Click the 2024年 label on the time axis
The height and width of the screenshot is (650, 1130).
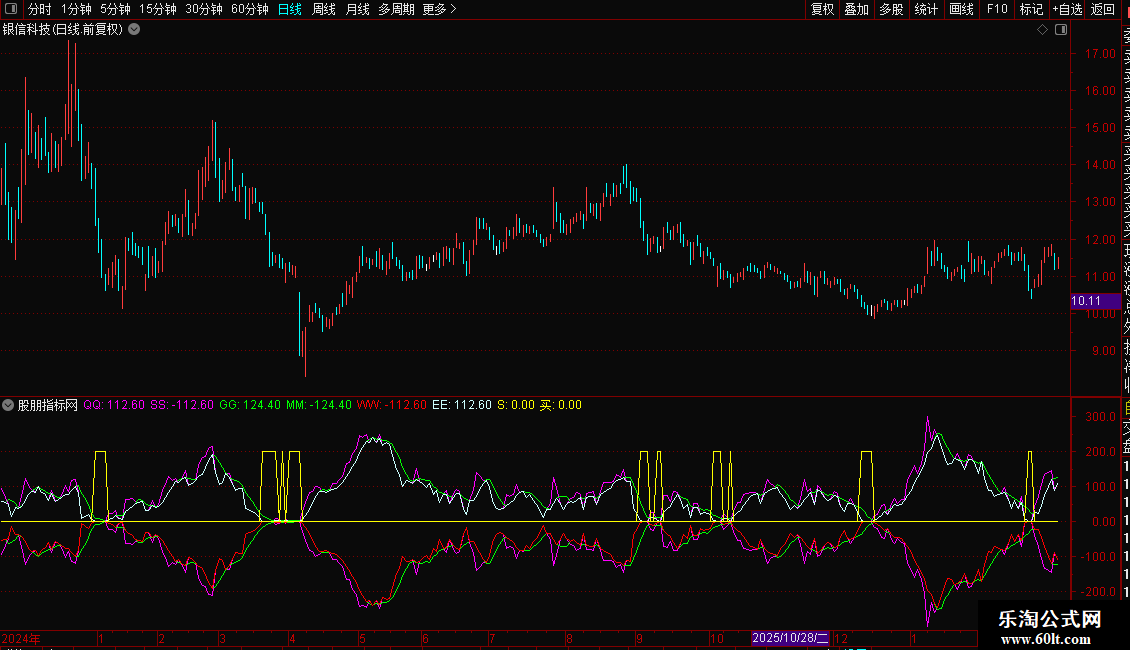[x=21, y=638]
